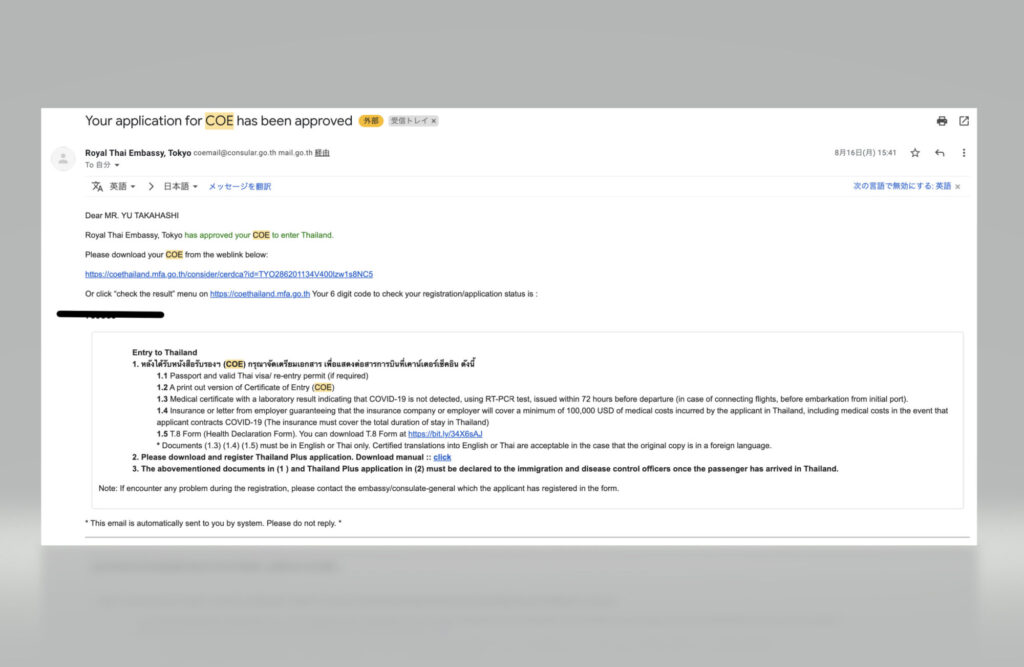The image size is (1024, 667).
Task: Dismiss the translation bar with its x
Action: click(958, 187)
